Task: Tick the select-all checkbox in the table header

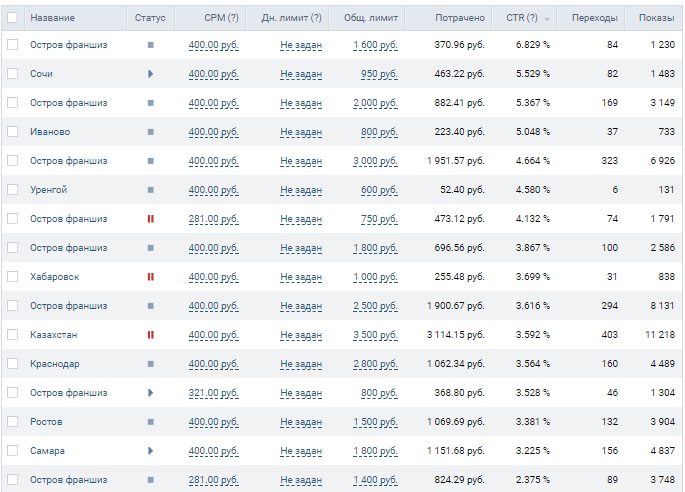Action: (12, 17)
